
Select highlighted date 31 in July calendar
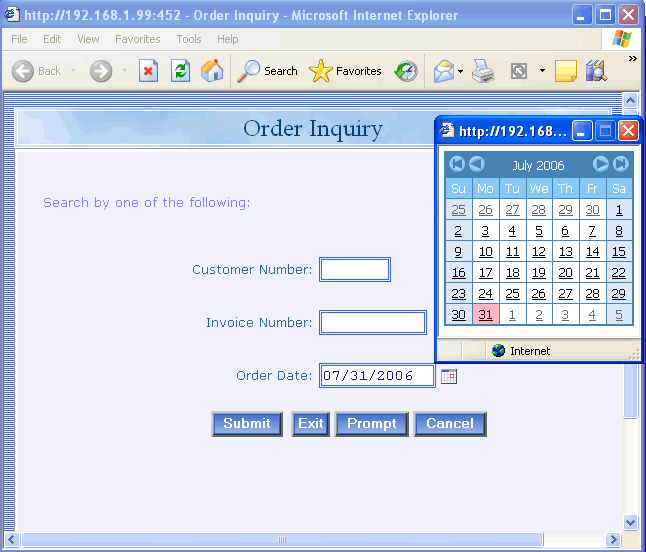point(485,315)
